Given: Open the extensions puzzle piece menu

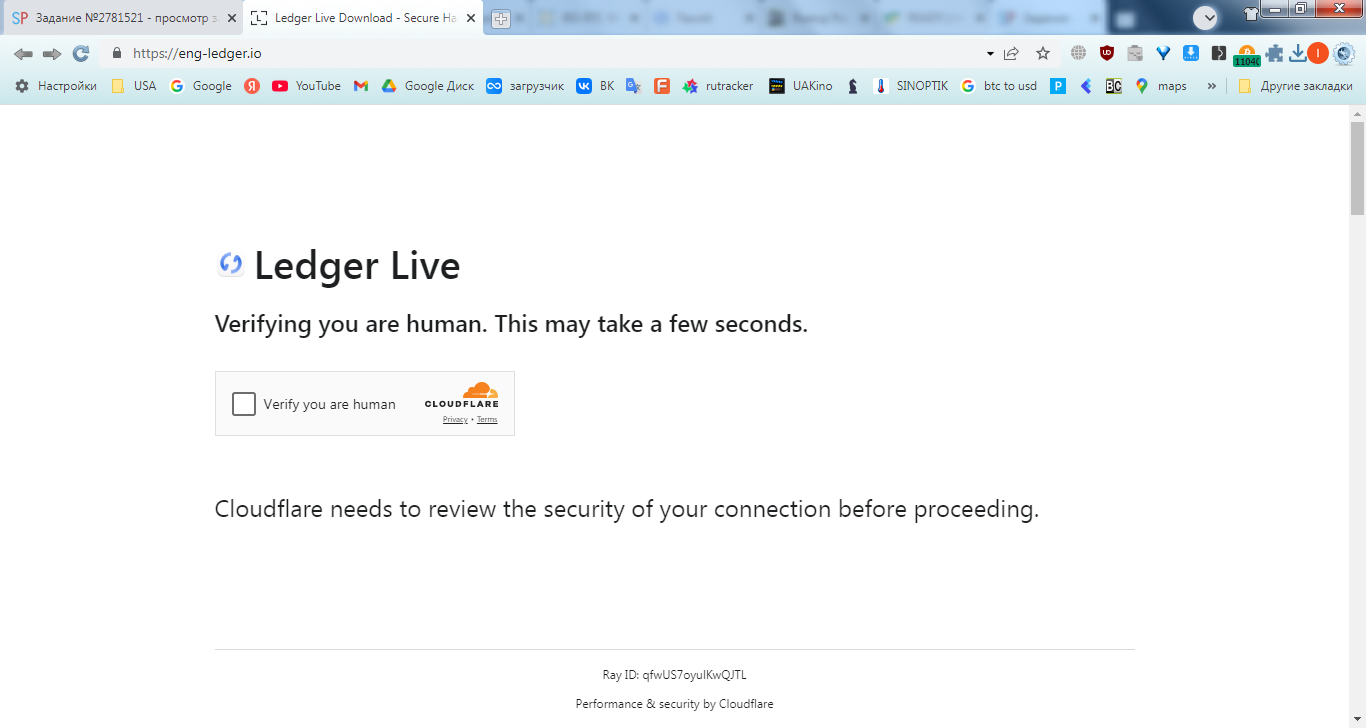Looking at the screenshot, I should click(x=1274, y=54).
